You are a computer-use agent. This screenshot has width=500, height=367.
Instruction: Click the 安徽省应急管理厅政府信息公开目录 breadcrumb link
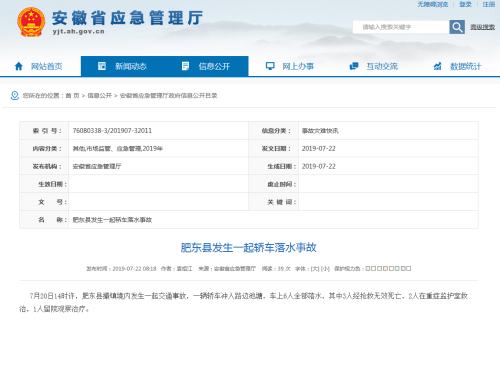click(x=168, y=96)
